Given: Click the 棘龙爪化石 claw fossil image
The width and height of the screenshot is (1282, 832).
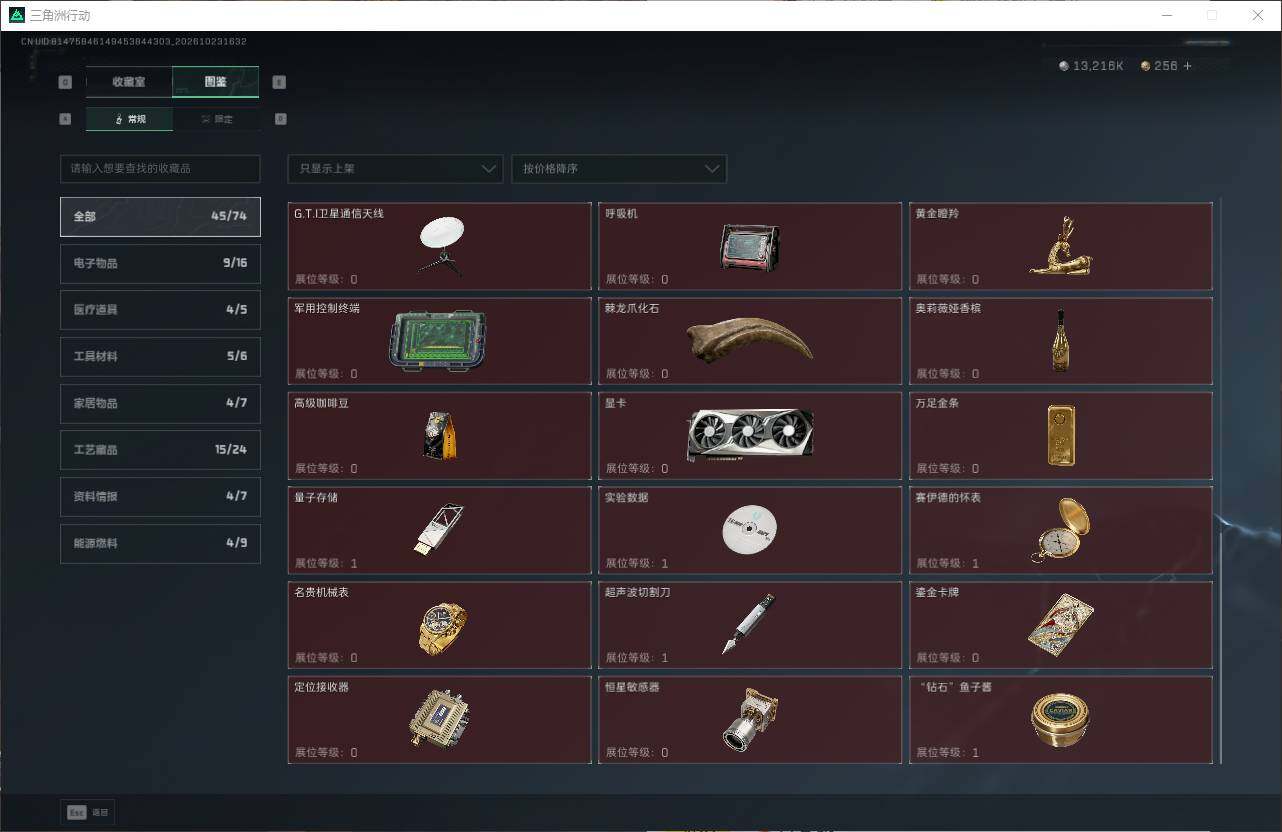Looking at the screenshot, I should (x=750, y=340).
